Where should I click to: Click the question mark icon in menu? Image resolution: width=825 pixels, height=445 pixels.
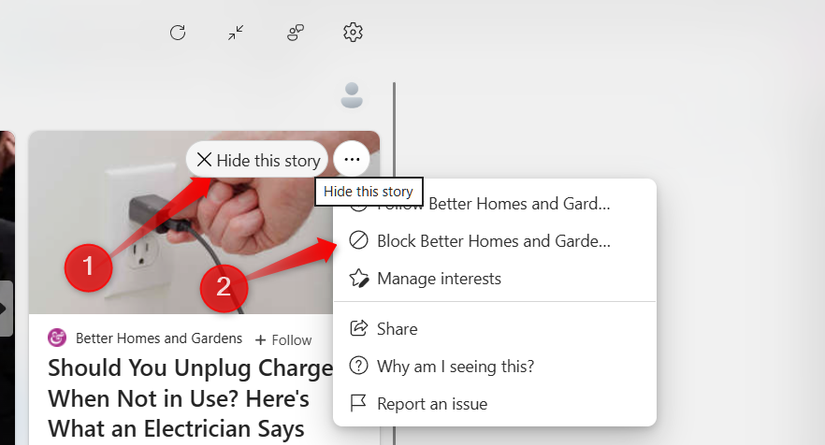point(358,367)
